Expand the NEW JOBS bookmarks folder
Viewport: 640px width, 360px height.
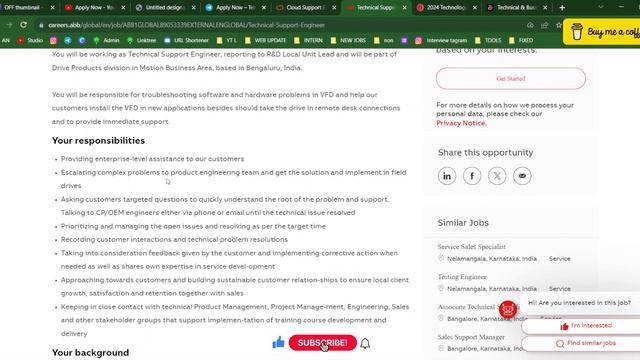(348, 40)
